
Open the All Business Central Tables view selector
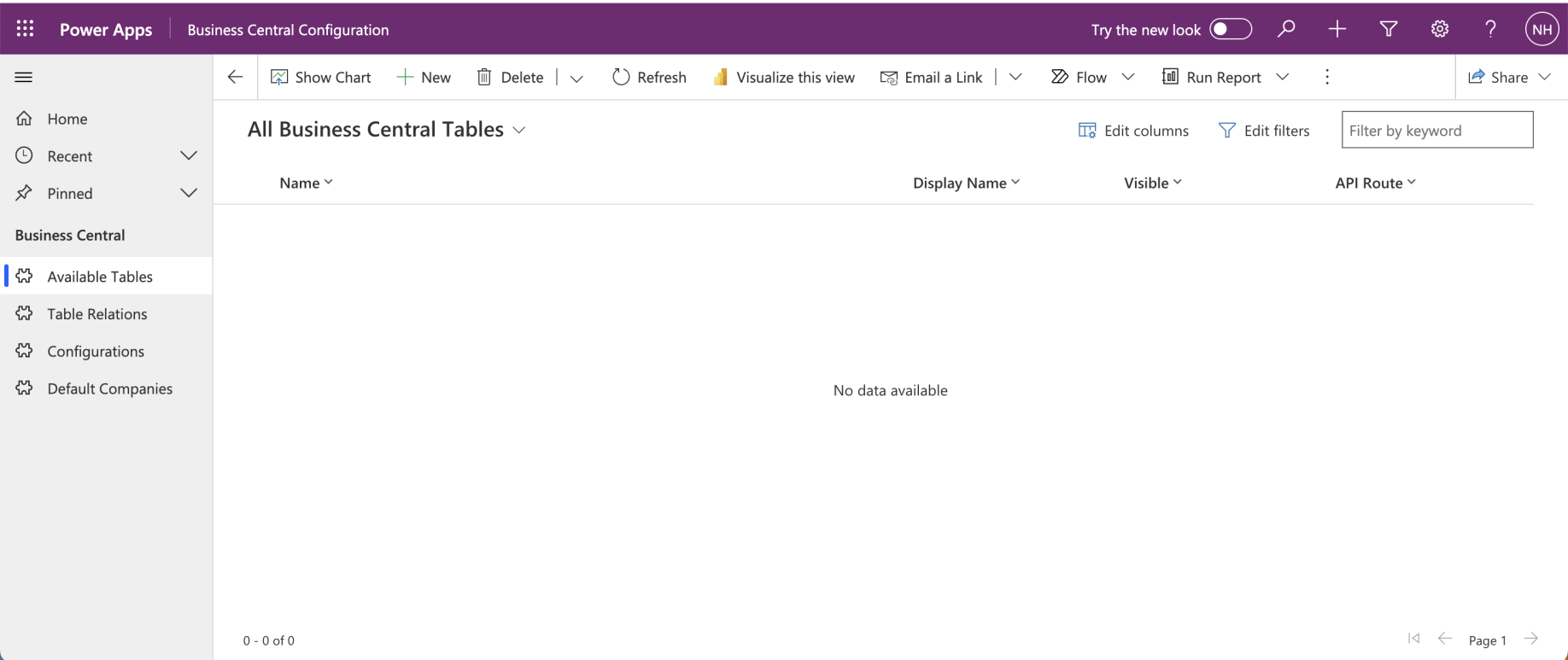point(387,130)
